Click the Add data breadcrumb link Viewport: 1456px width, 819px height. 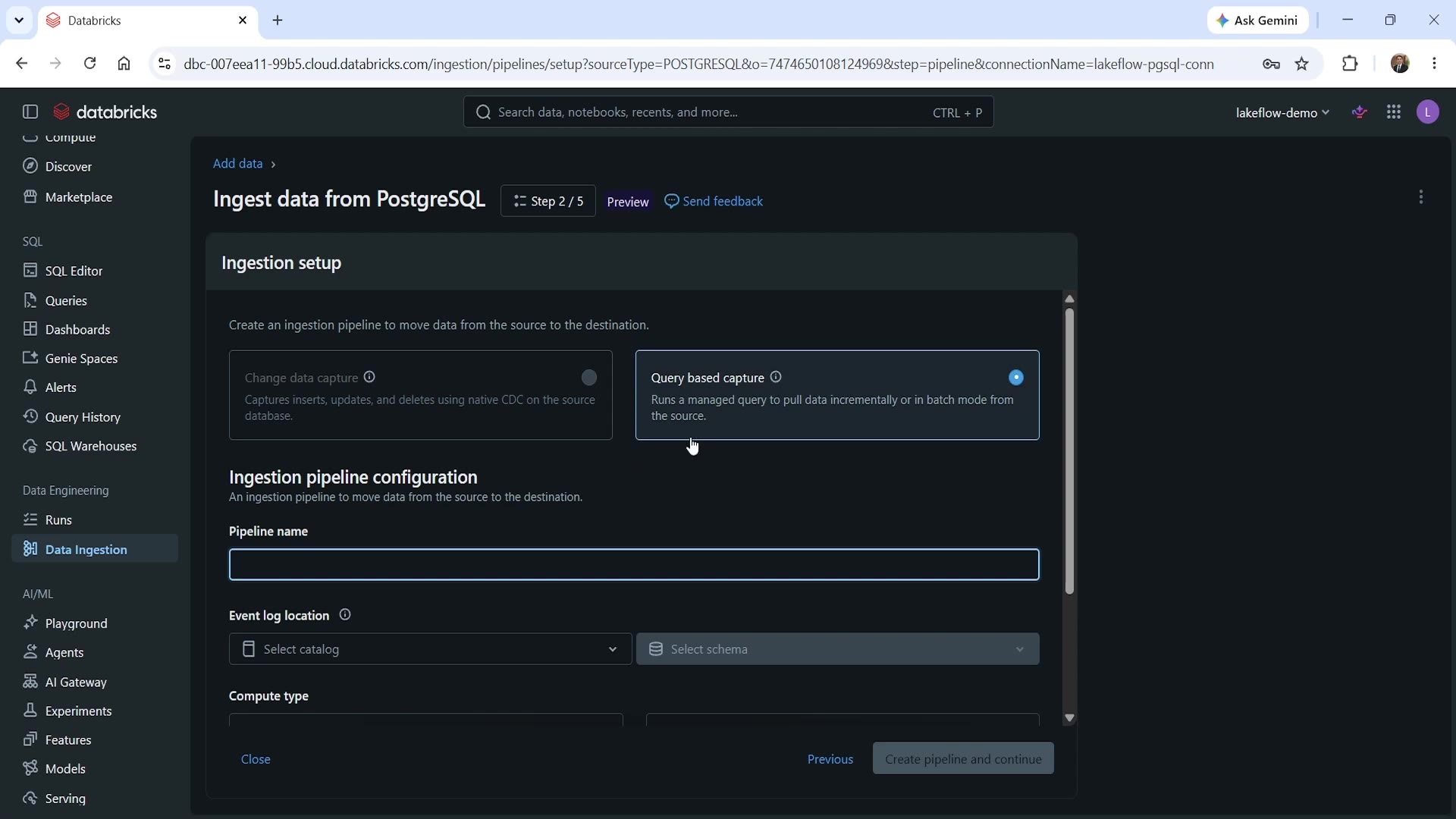click(x=238, y=164)
